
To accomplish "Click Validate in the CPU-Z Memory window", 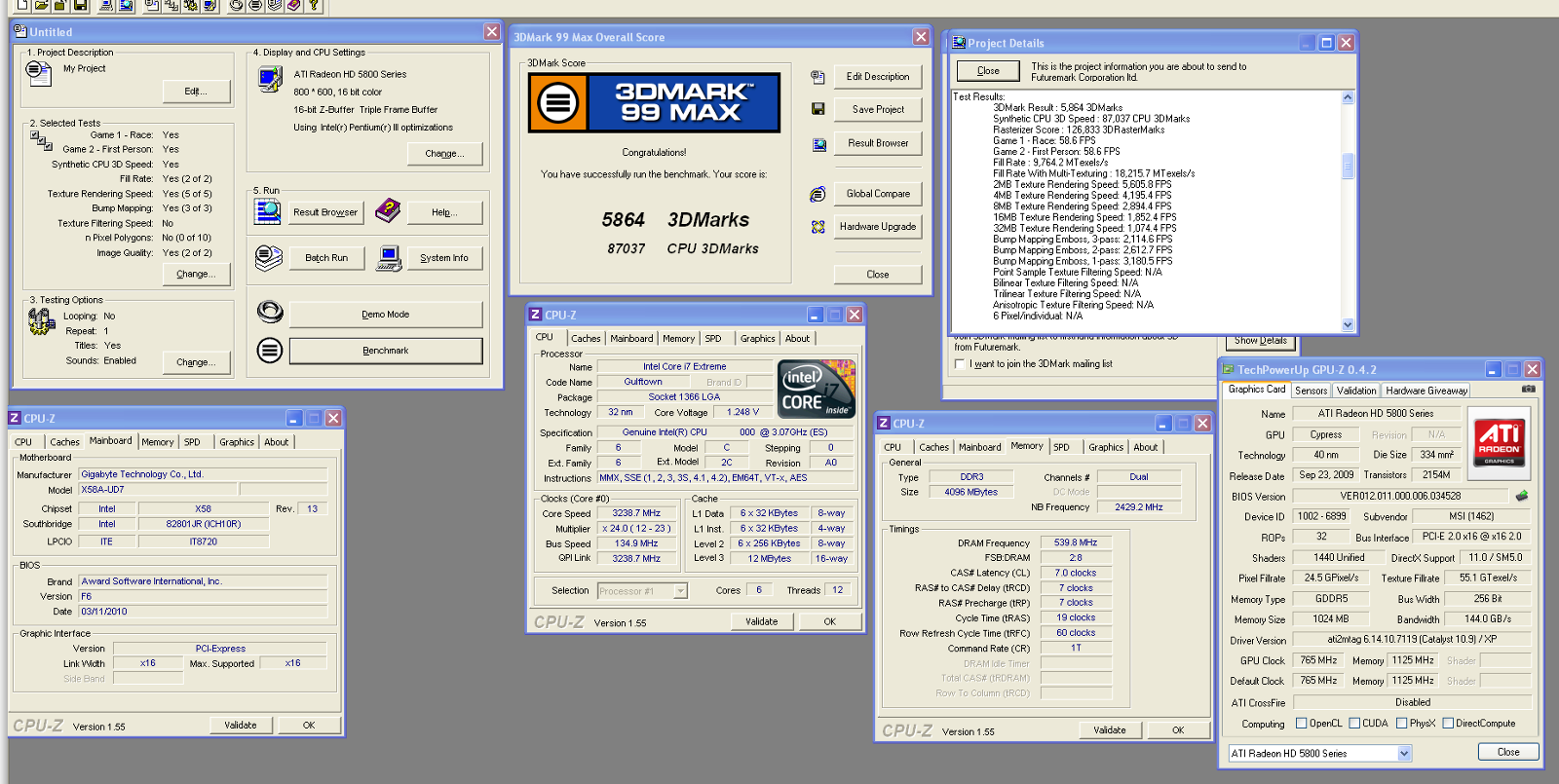I will [1110, 730].
